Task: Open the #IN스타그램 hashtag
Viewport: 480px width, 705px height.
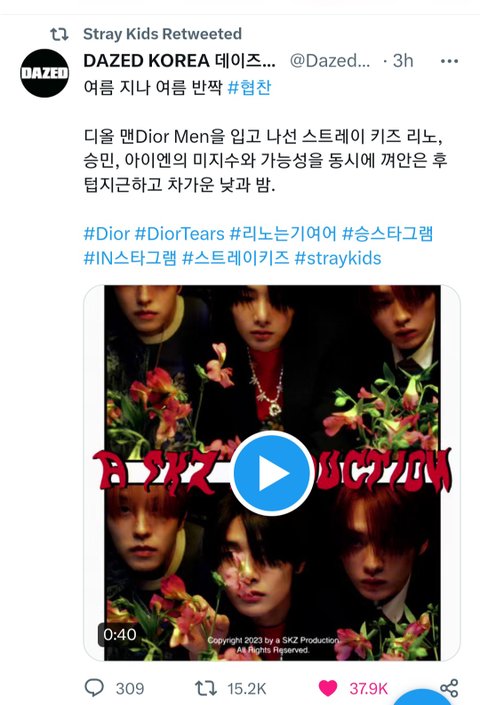Action: click(x=130, y=258)
